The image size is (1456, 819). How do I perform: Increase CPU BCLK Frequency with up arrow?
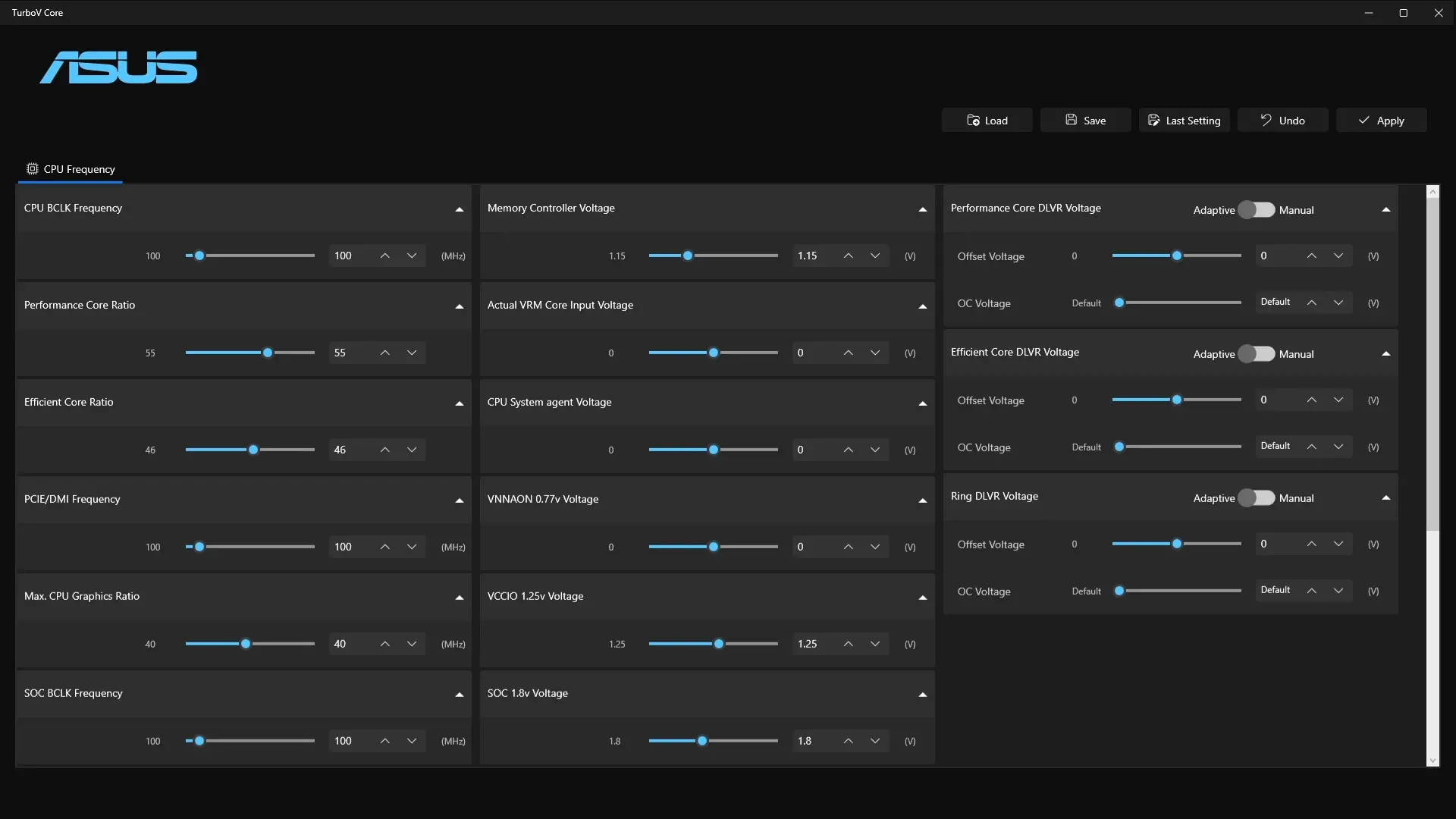click(x=385, y=256)
